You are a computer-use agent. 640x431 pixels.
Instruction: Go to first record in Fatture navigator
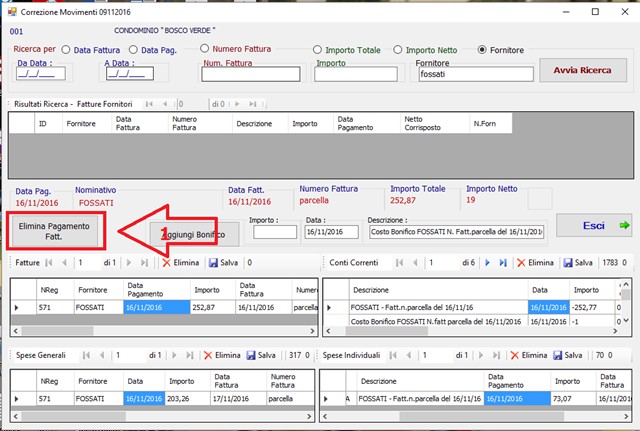click(49, 263)
